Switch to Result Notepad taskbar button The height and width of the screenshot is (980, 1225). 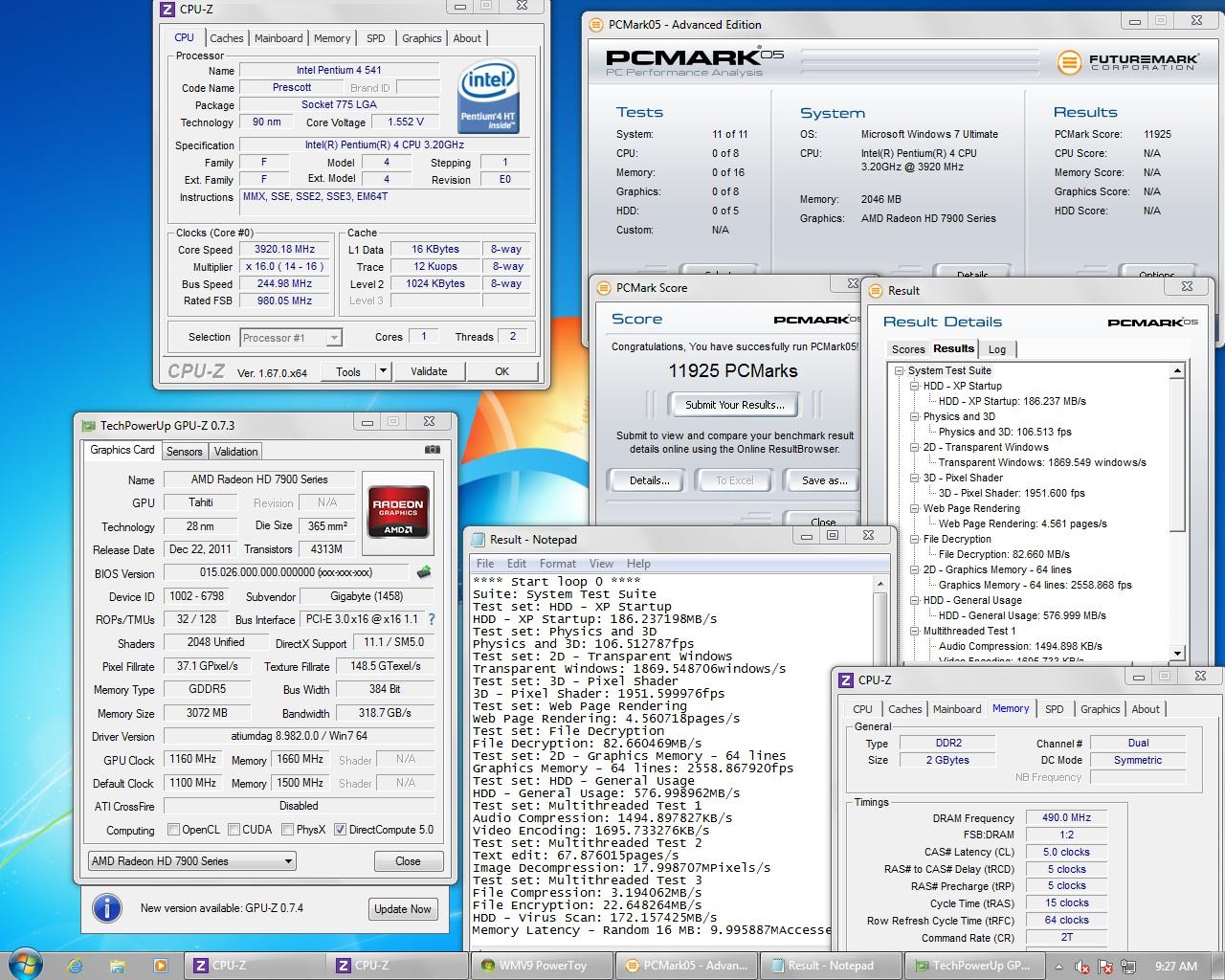pos(830,966)
